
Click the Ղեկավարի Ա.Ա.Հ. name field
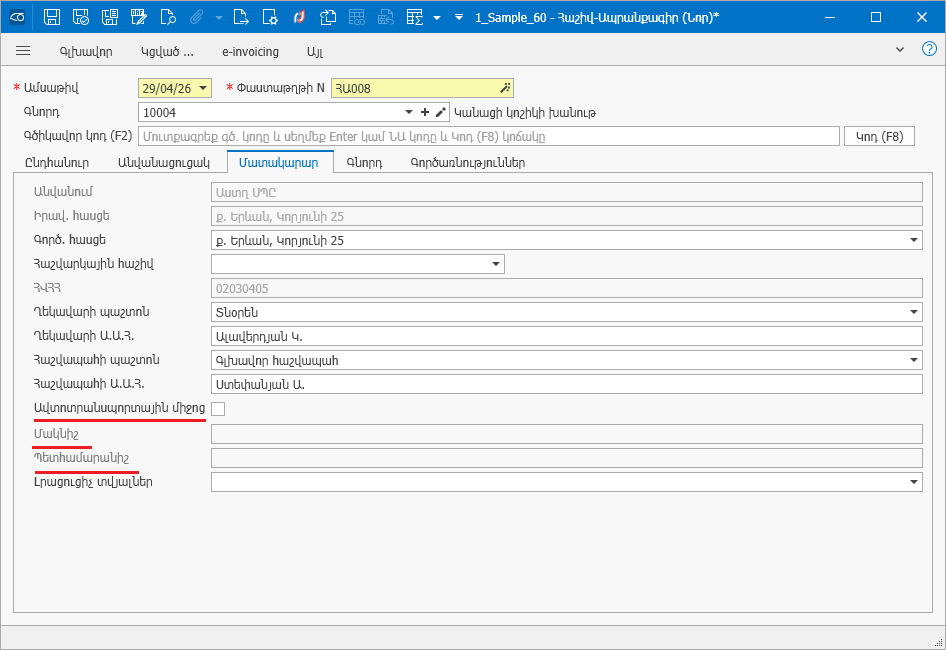point(567,336)
